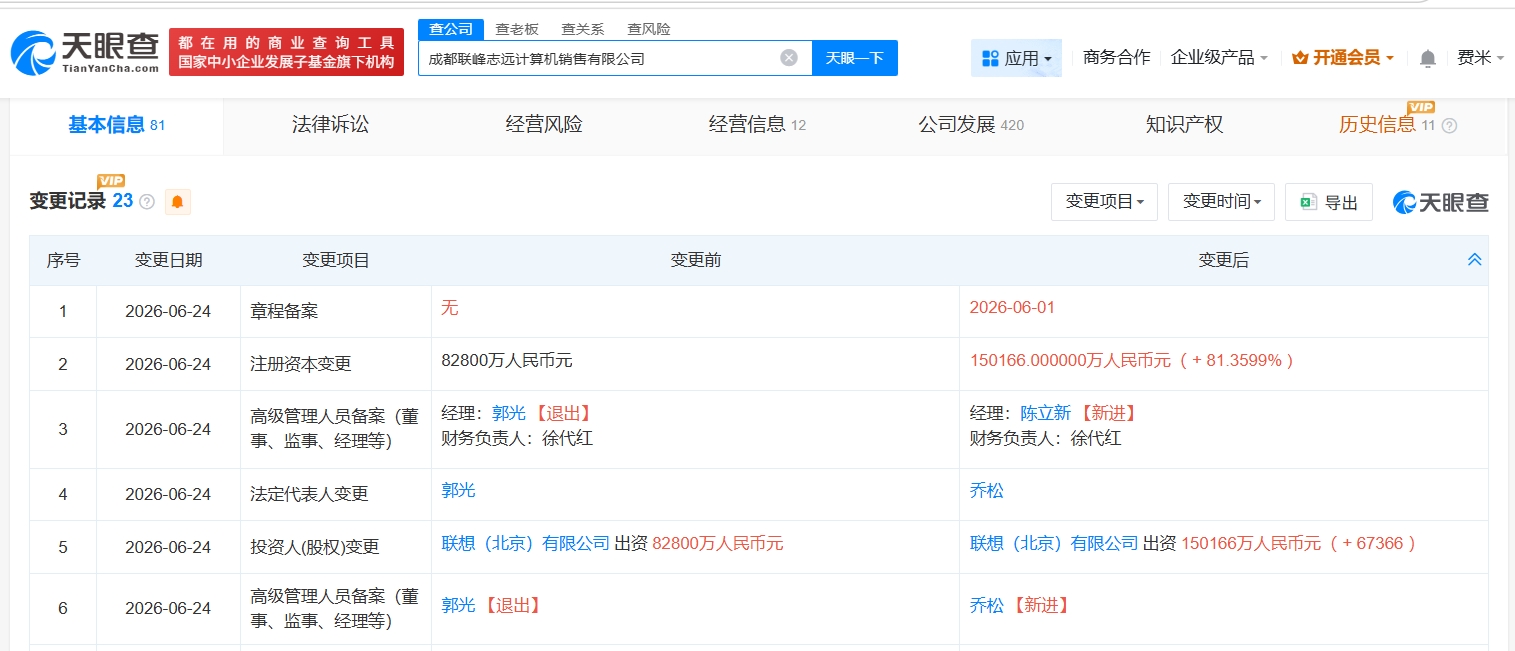
Task: Open the 变更时间 filter dropdown
Action: coord(1221,202)
